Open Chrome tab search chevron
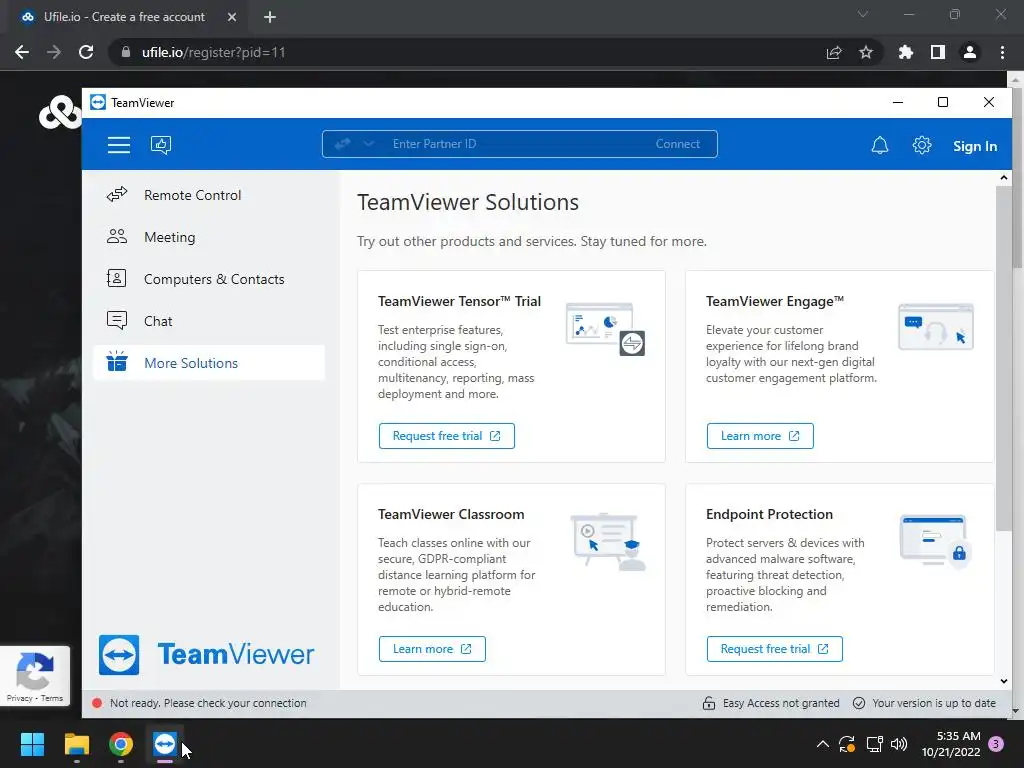This screenshot has height=768, width=1024. point(863,14)
